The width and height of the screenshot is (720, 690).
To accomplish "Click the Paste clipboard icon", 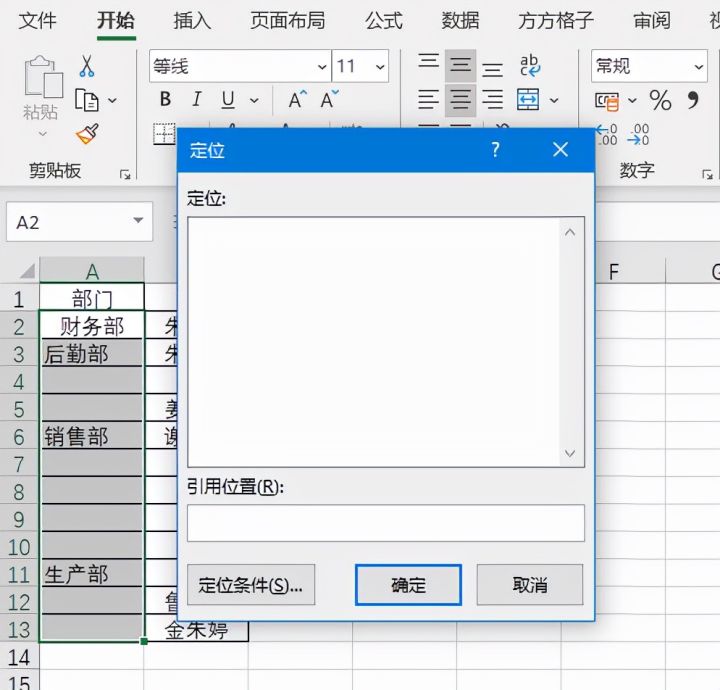I will click(44, 77).
